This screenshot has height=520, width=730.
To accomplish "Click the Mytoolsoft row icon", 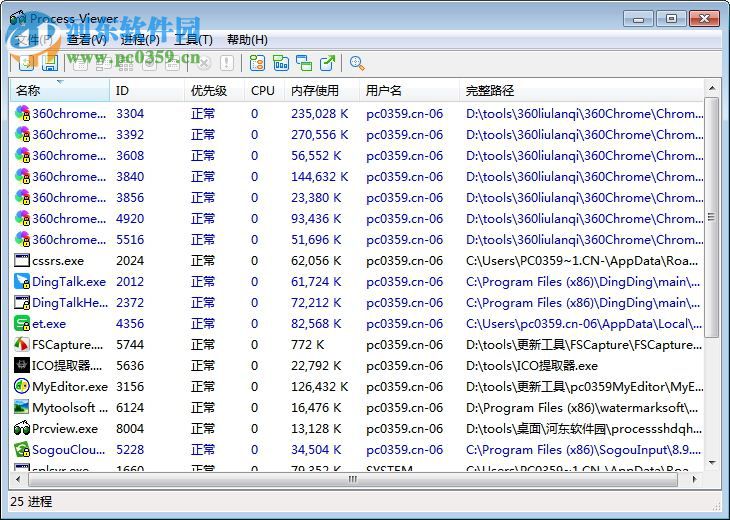I will pyautogui.click(x=22, y=407).
